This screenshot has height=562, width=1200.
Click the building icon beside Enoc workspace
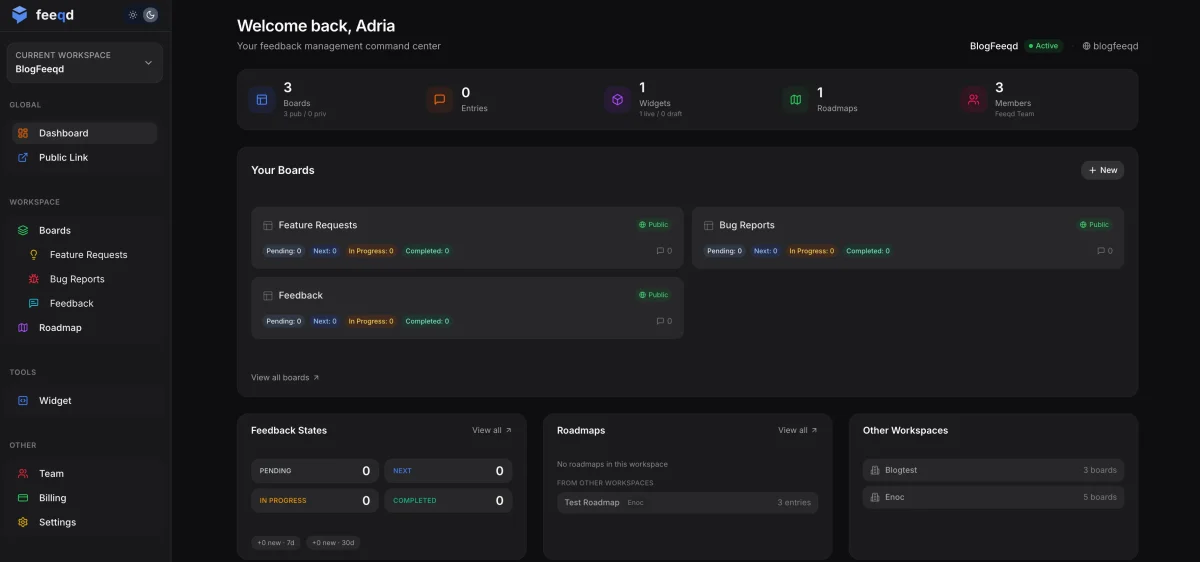pos(875,497)
